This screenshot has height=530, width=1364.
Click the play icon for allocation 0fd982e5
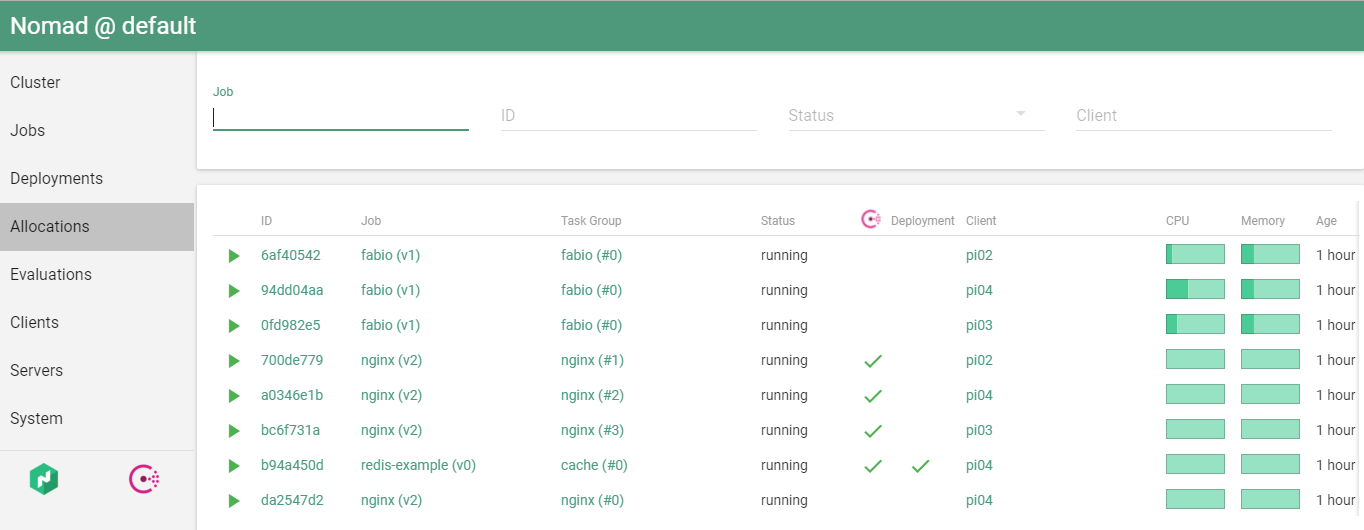coord(234,326)
